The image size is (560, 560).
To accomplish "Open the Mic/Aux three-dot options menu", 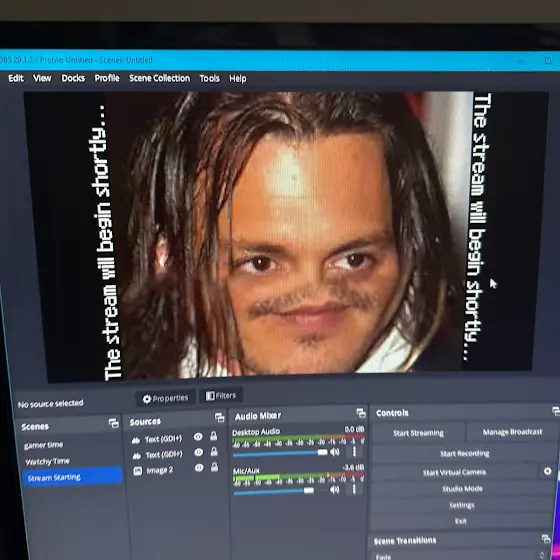I will tap(354, 489).
